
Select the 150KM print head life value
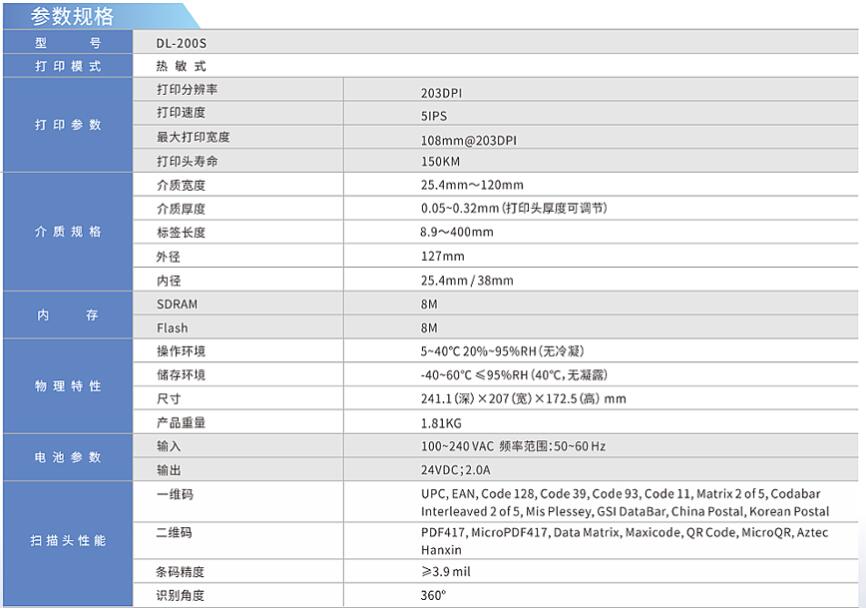tap(441, 162)
